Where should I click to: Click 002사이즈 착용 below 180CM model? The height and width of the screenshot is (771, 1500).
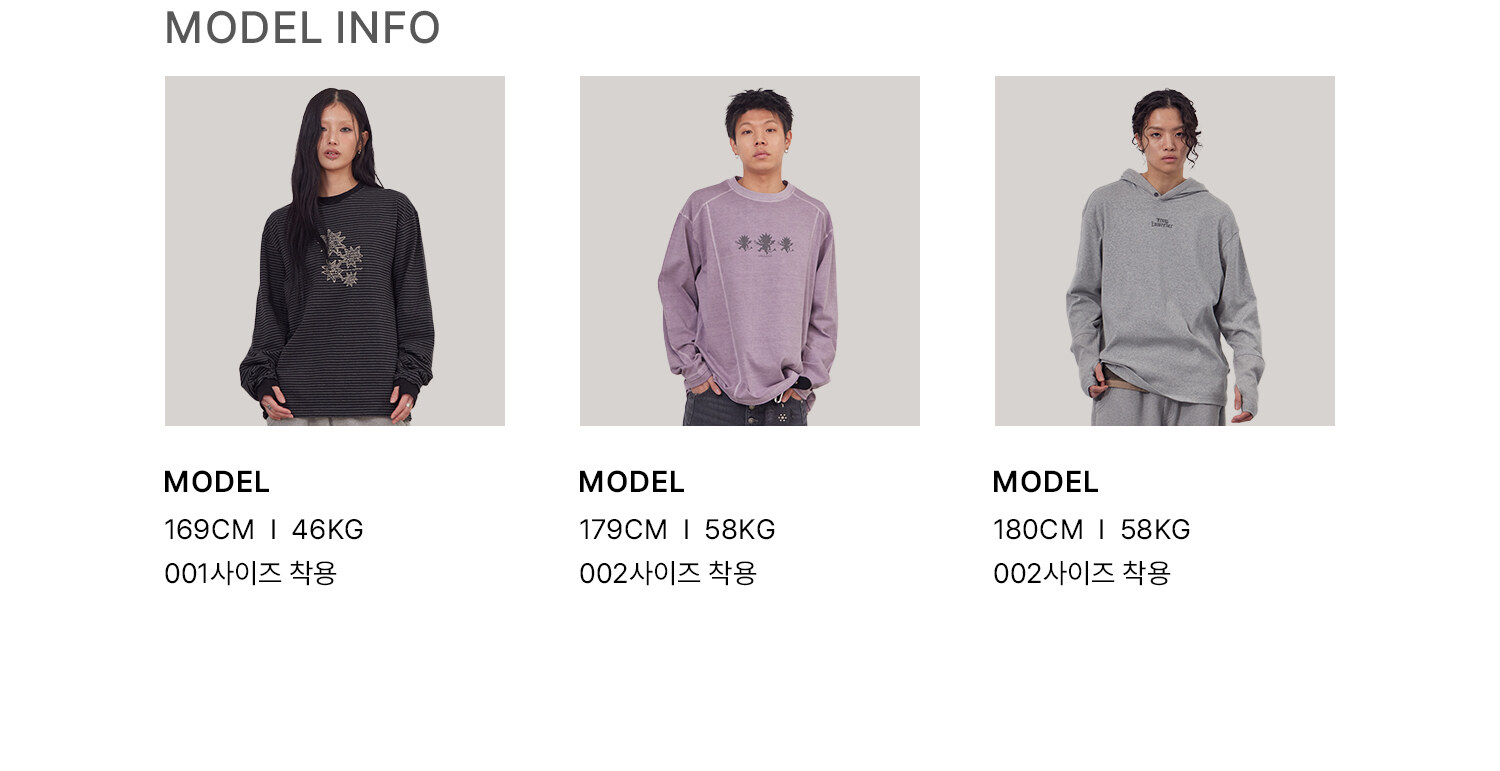1082,574
